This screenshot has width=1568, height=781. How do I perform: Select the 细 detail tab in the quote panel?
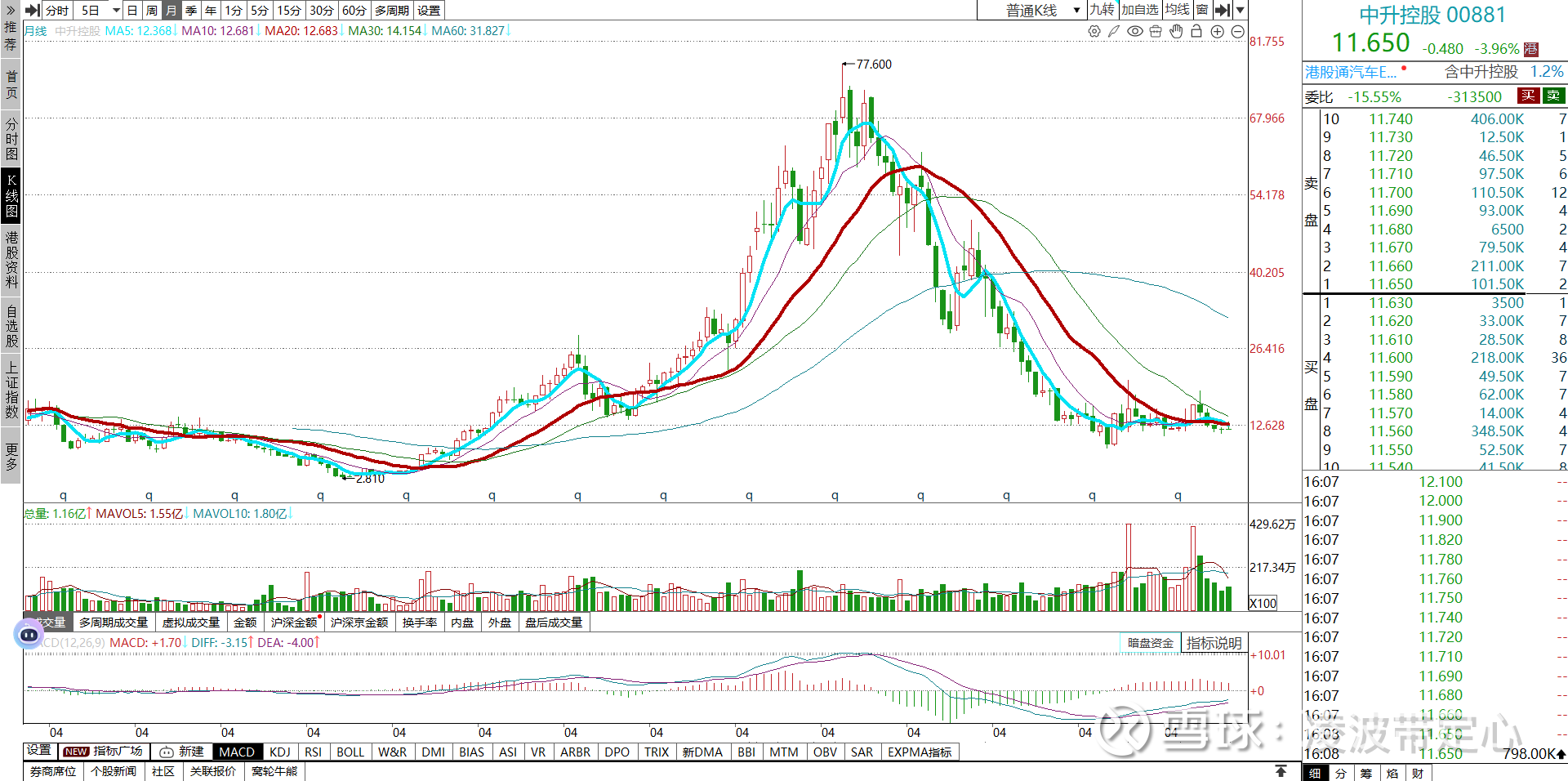tap(1315, 773)
